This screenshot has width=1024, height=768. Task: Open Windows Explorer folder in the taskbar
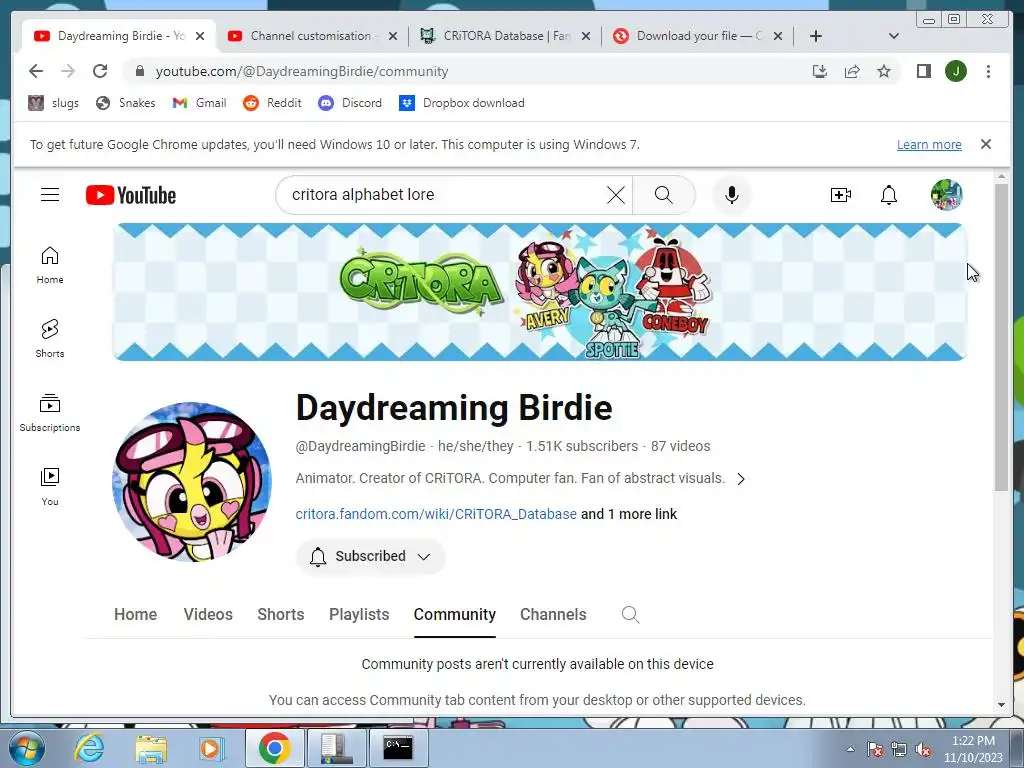[x=151, y=748]
